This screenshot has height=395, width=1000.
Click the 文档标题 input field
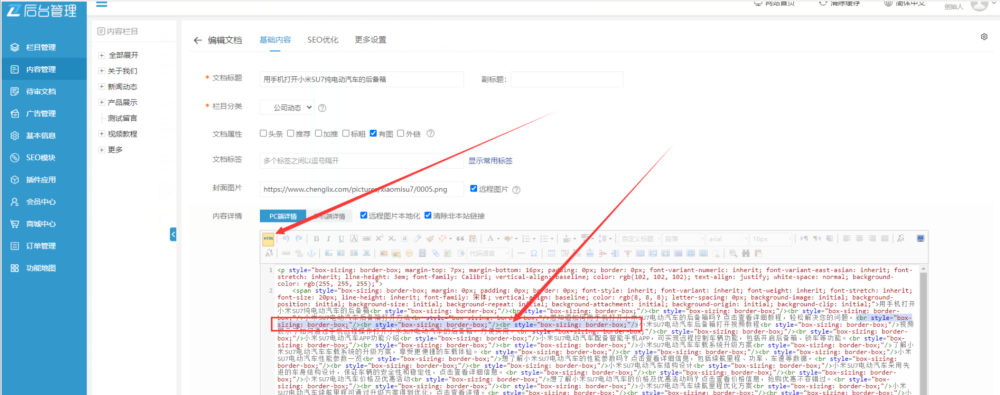(362, 79)
